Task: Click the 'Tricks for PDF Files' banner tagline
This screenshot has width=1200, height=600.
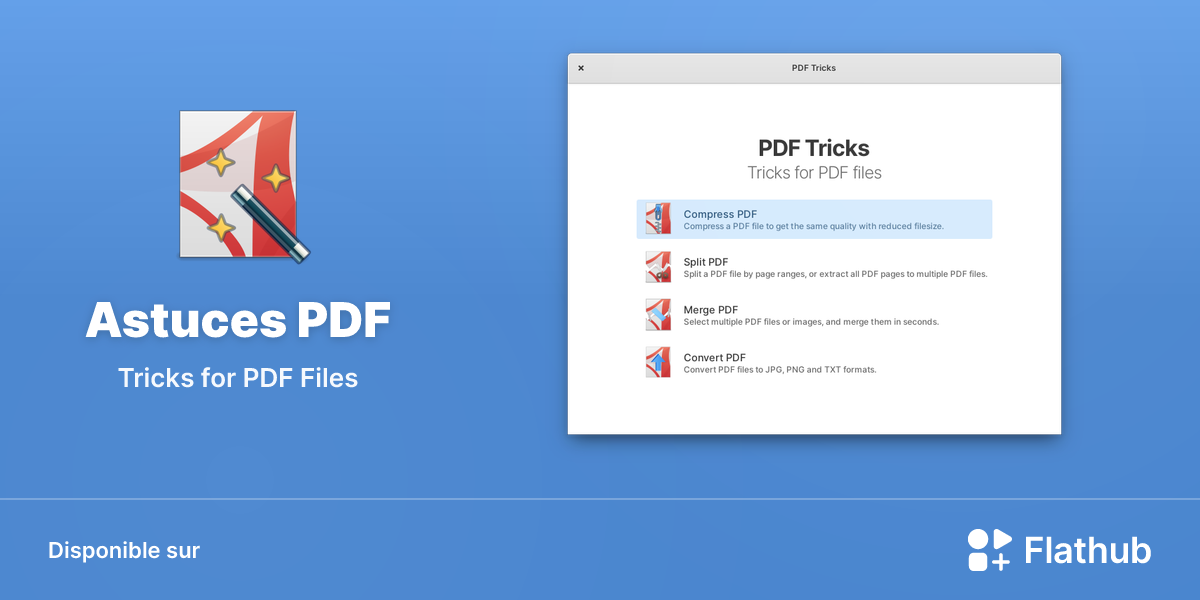Action: pyautogui.click(x=238, y=378)
